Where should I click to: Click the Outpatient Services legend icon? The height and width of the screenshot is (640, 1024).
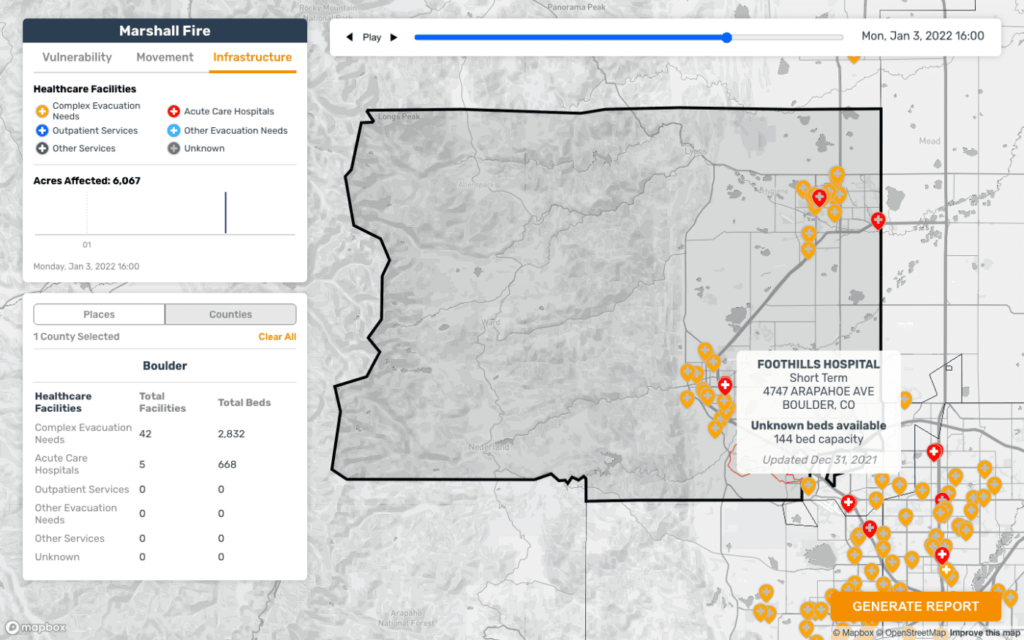42,130
